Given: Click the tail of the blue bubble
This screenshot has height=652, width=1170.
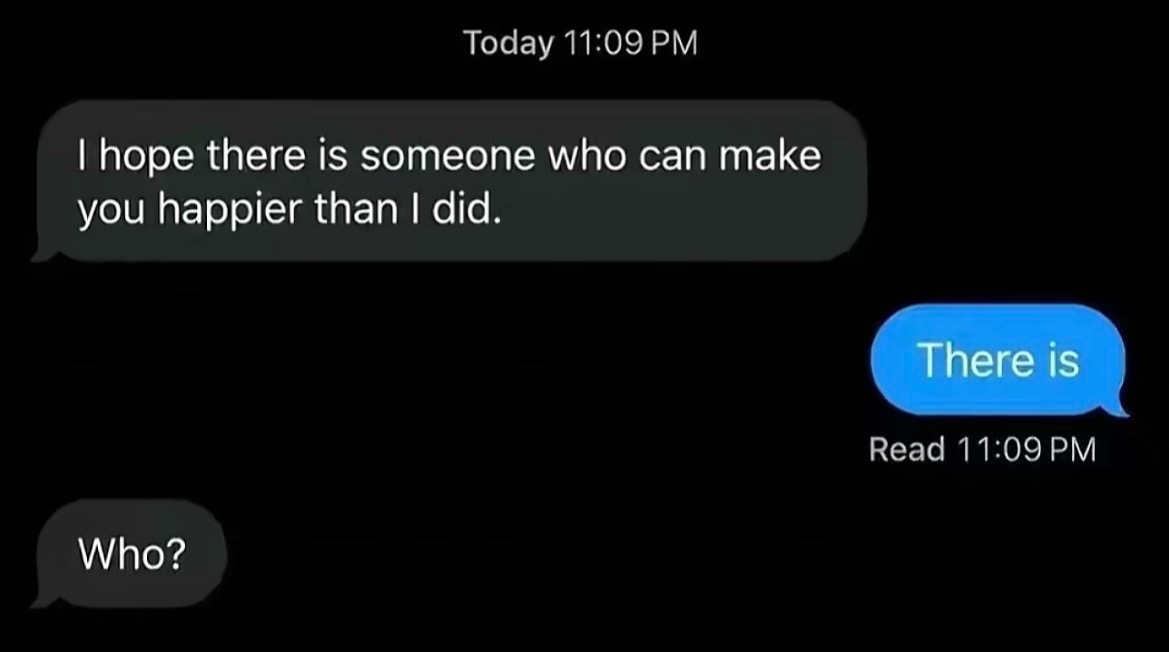Looking at the screenshot, I should (1117, 405).
